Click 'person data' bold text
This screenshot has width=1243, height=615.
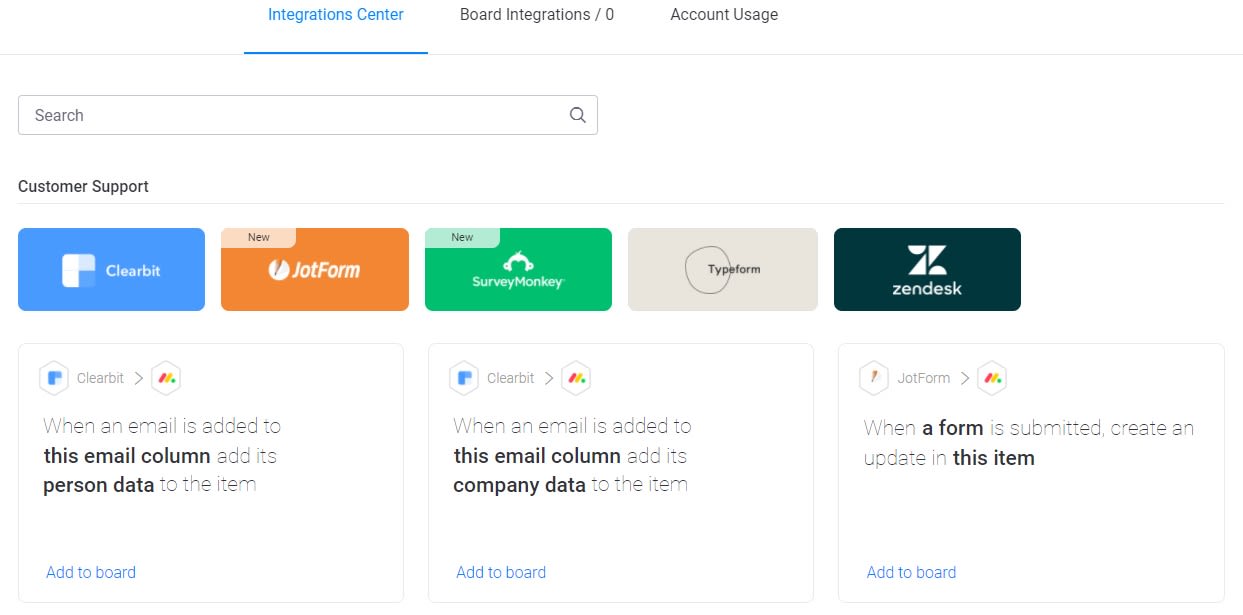(x=99, y=486)
